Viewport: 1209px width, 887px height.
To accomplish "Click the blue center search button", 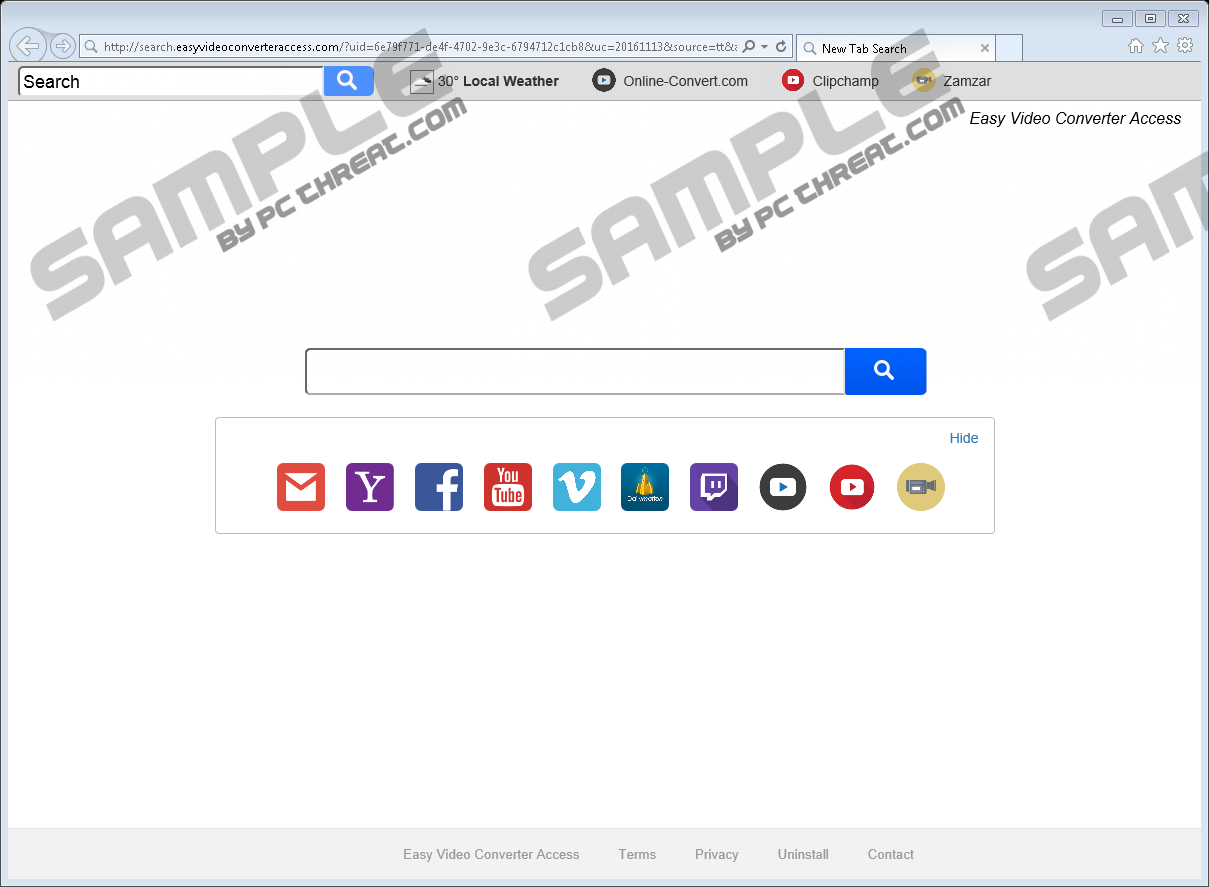I will point(885,371).
